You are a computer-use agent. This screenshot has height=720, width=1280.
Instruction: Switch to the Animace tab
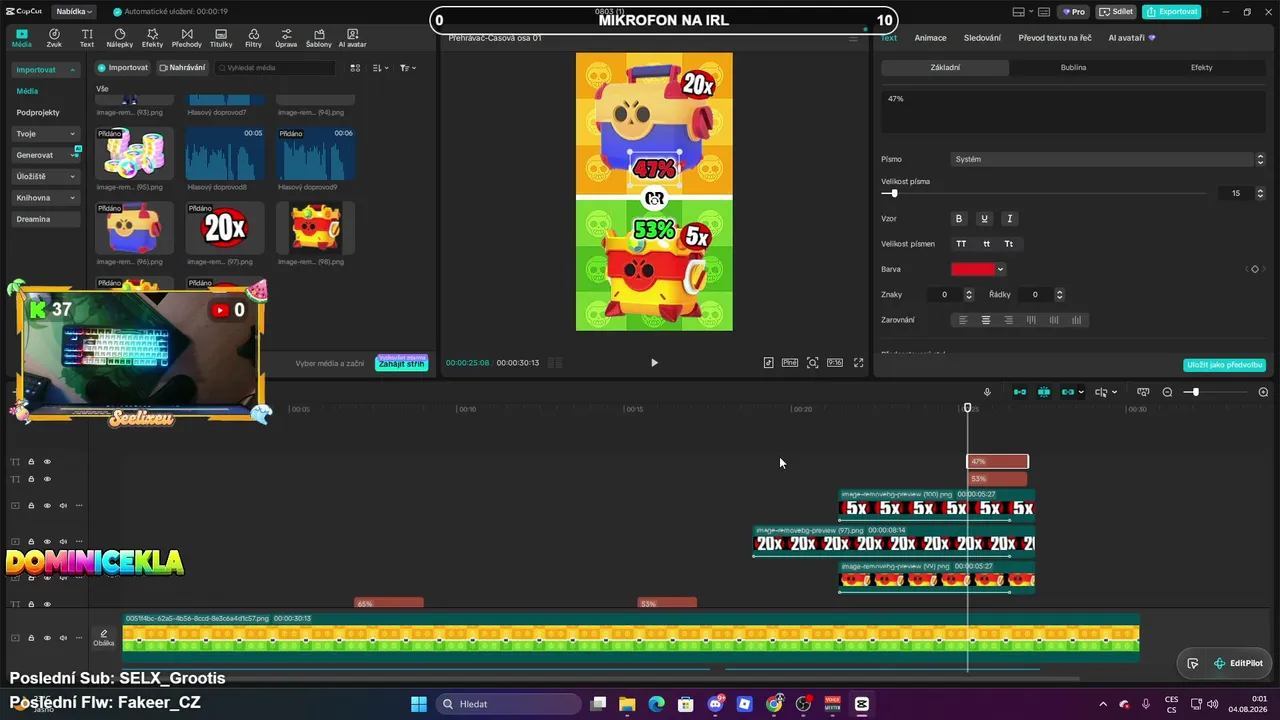click(930, 38)
